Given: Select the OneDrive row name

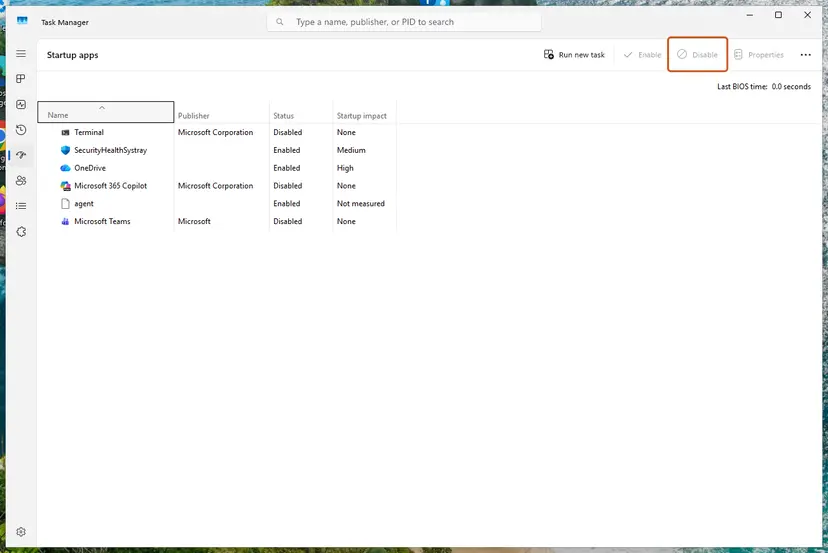Looking at the screenshot, I should 90,168.
